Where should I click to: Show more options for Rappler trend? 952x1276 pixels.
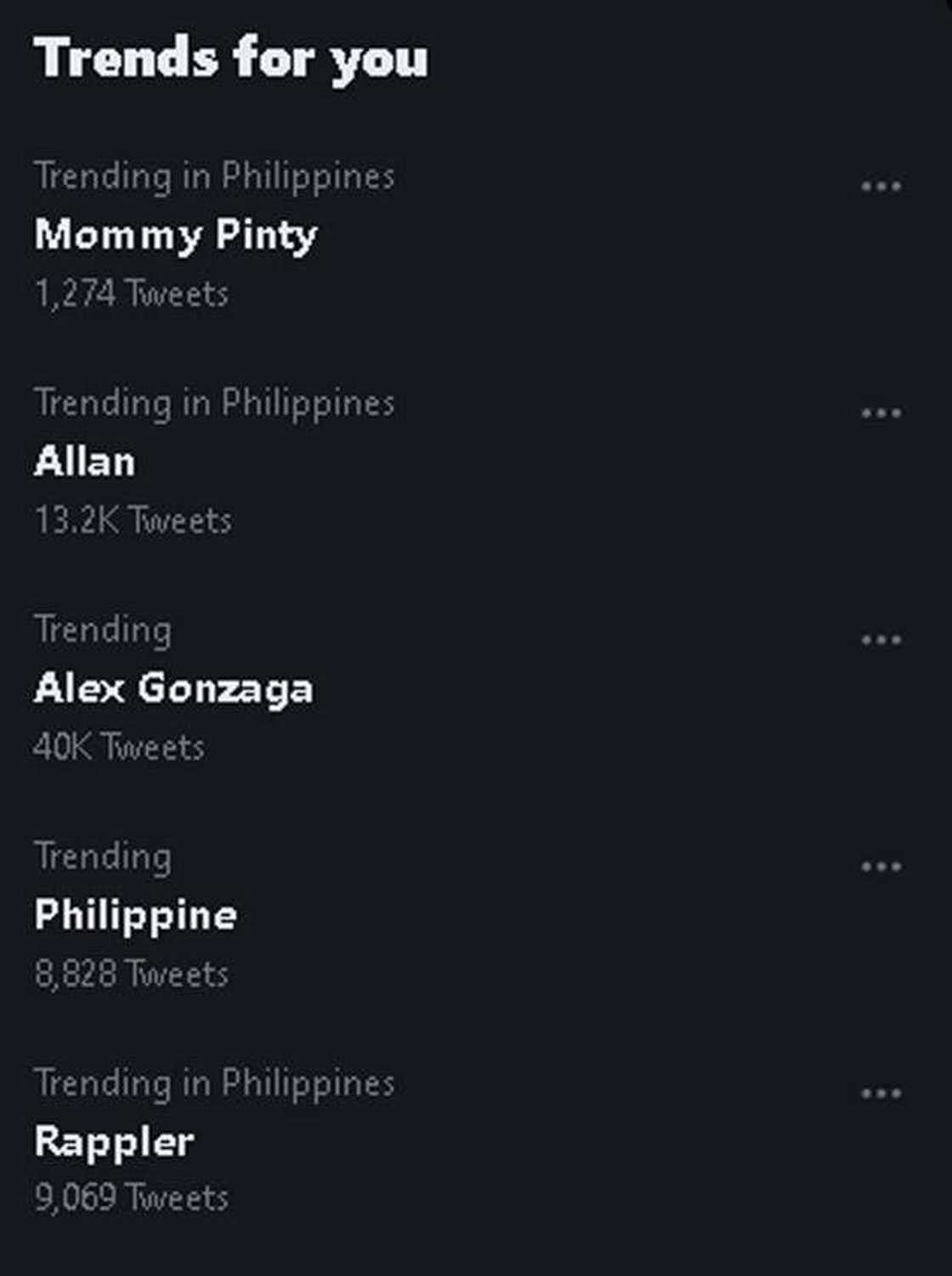tap(881, 1093)
